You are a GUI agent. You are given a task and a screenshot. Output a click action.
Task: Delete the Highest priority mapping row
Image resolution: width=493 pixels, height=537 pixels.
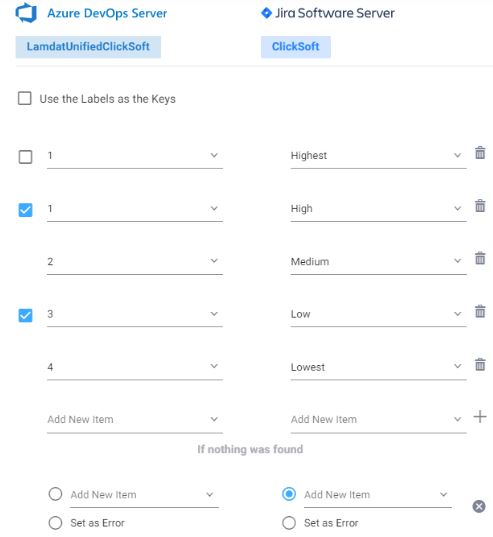[480, 153]
